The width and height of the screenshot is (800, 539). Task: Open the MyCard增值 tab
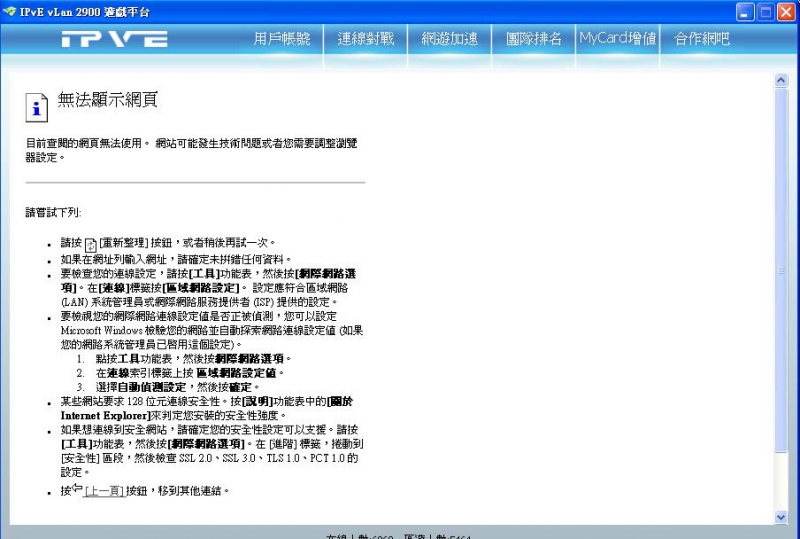tap(618, 38)
